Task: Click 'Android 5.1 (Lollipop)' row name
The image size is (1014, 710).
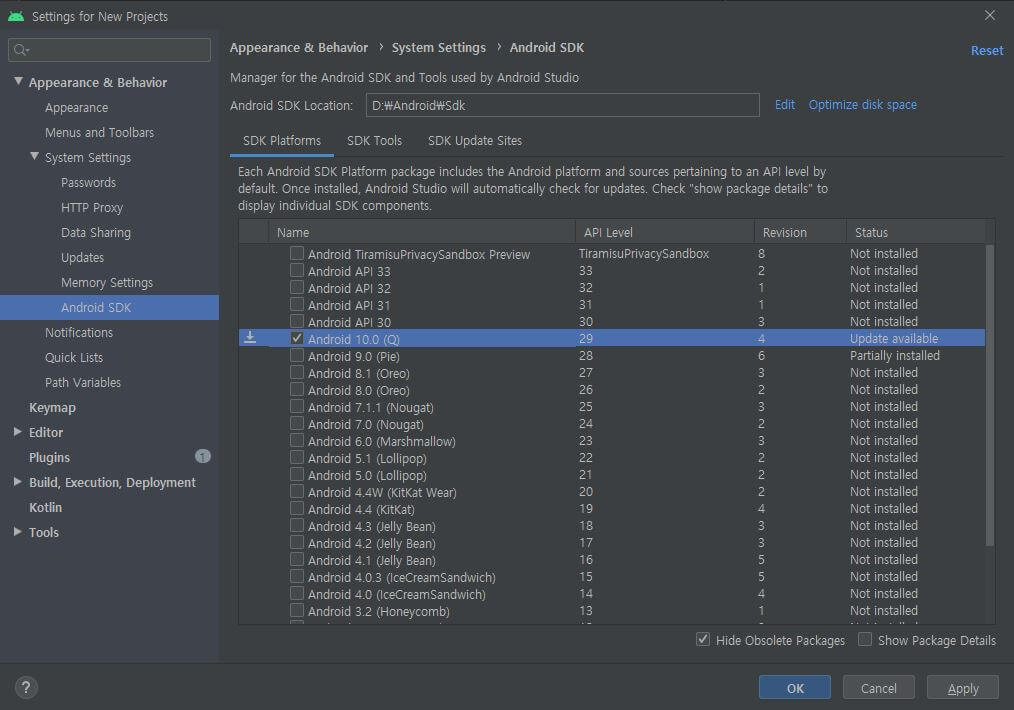Action: point(367,458)
